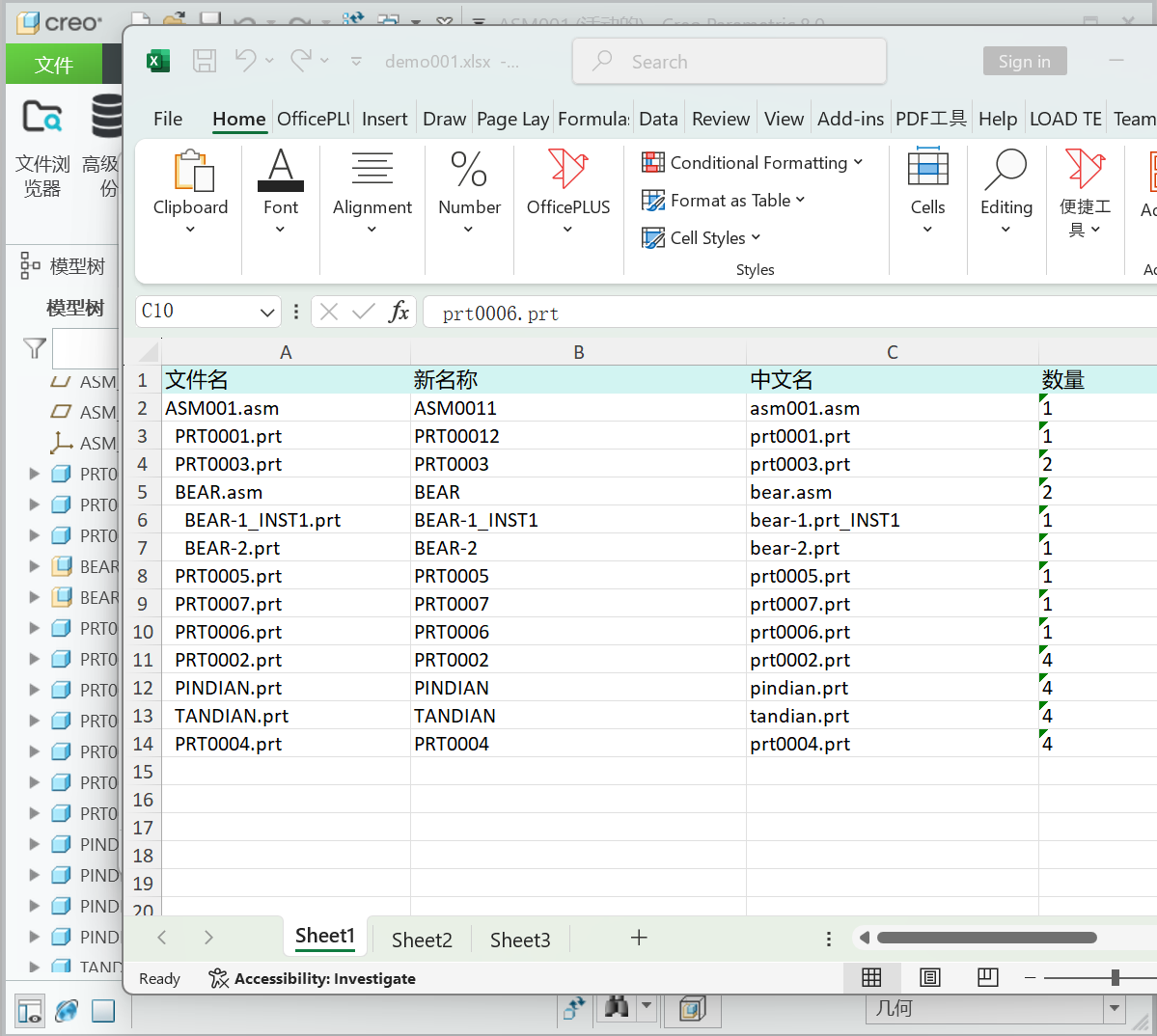1157x1036 pixels.
Task: Click the Search box in title bar
Action: pyautogui.click(x=730, y=62)
